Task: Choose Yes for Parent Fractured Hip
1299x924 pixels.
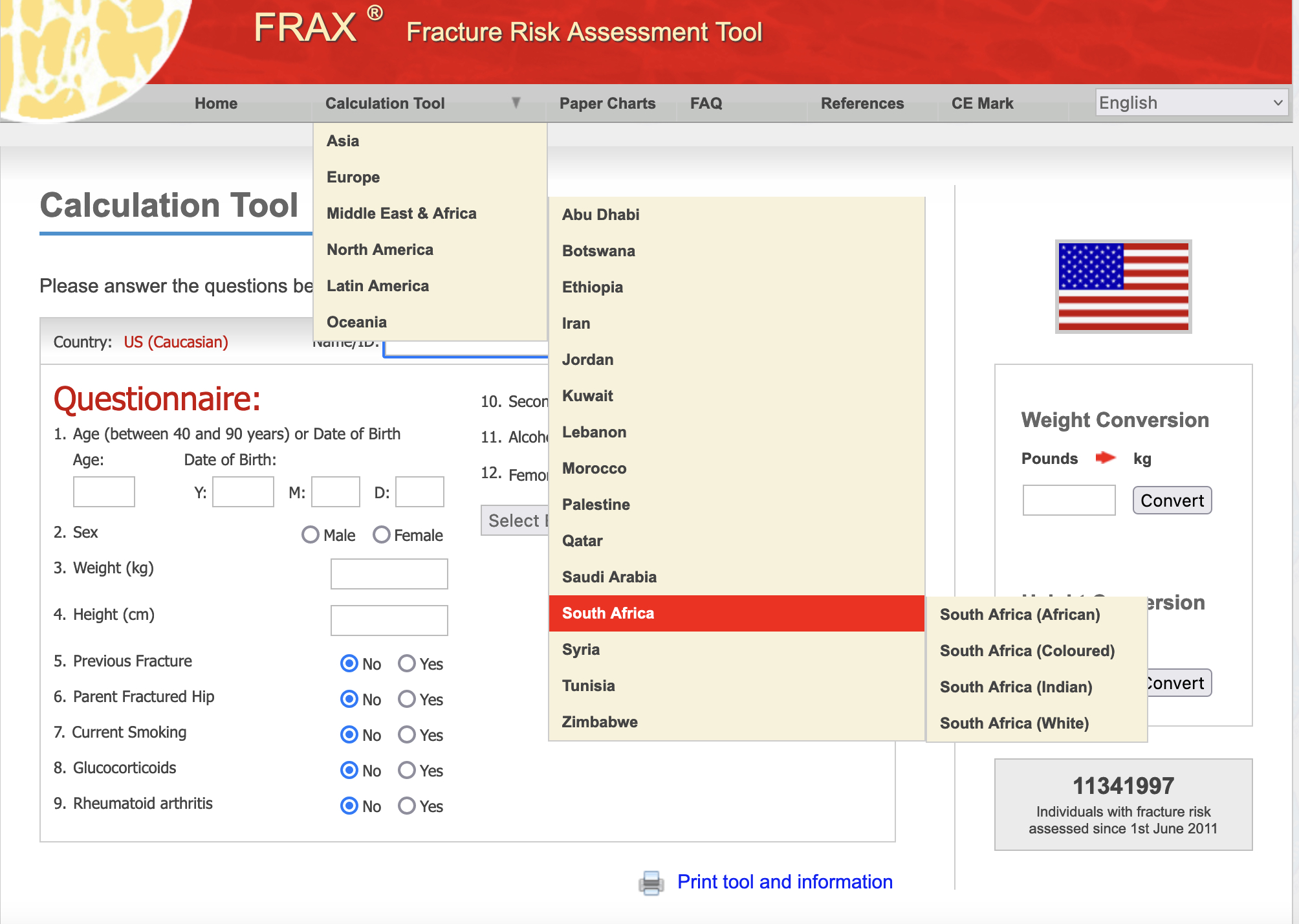Action: tap(407, 699)
